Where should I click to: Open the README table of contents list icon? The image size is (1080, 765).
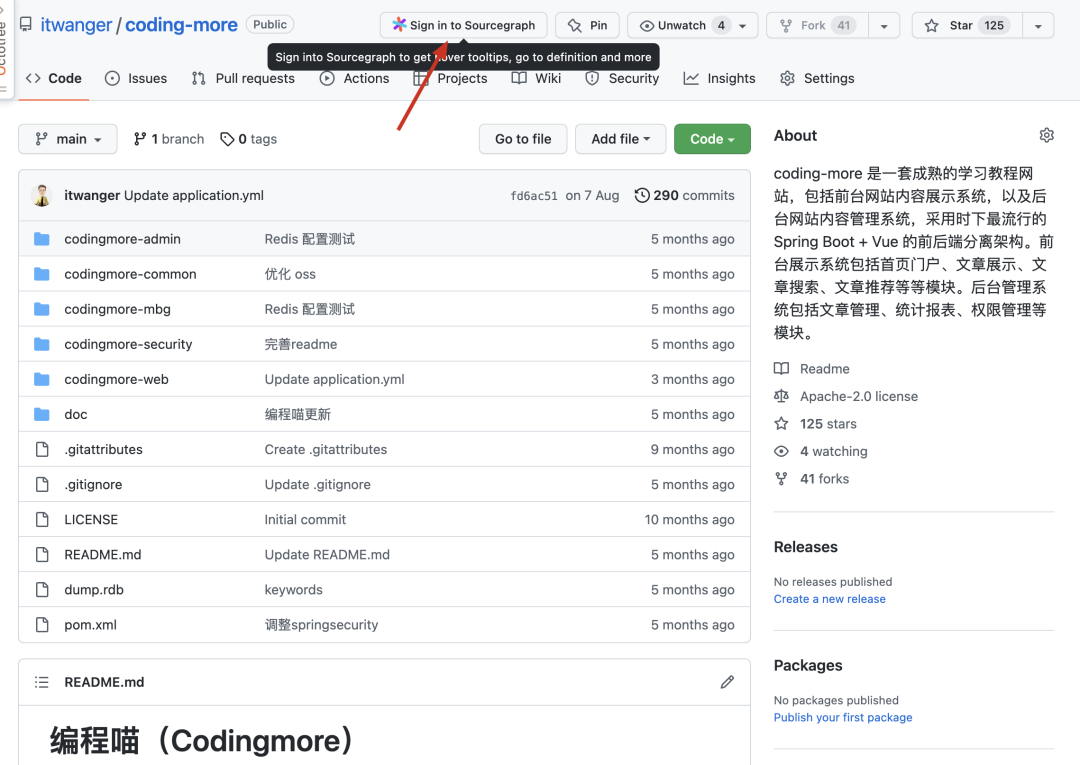click(41, 682)
